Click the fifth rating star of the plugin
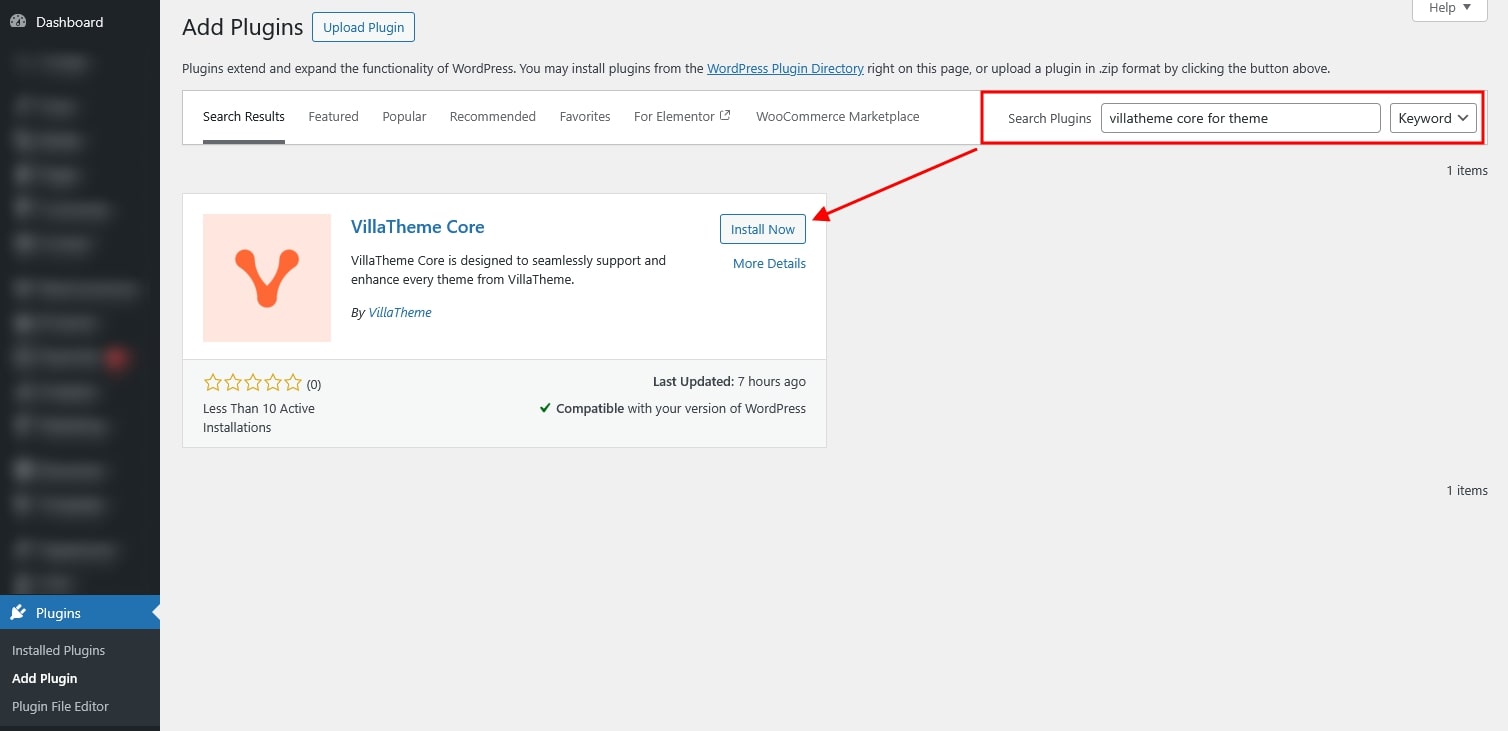 293,383
